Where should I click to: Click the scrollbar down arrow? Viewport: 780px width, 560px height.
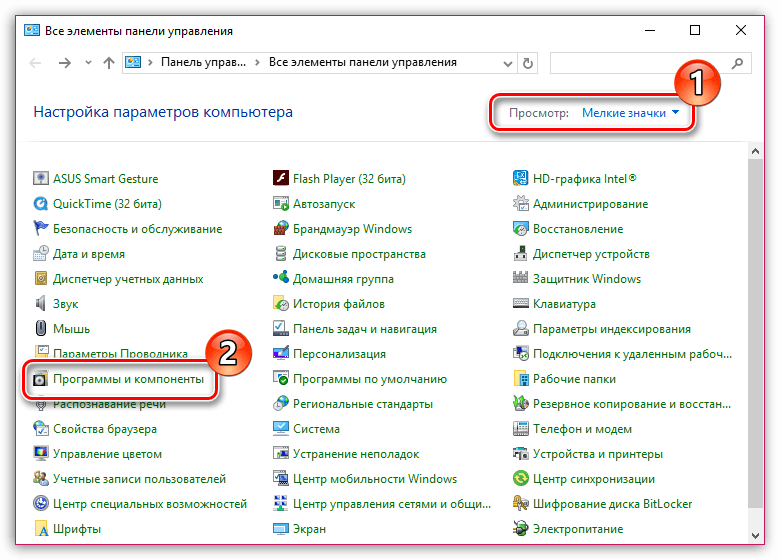pos(755,536)
